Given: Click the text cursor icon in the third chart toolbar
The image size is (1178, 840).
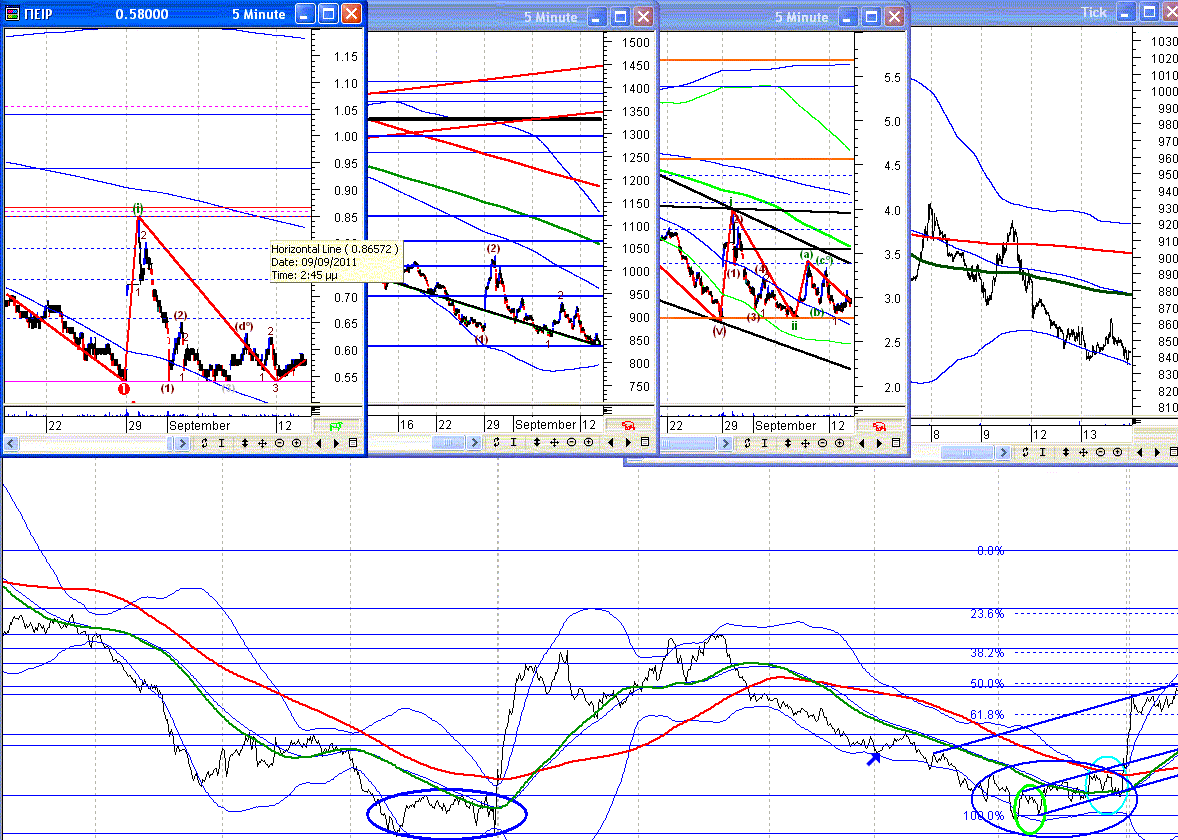Looking at the screenshot, I should pyautogui.click(x=764, y=443).
